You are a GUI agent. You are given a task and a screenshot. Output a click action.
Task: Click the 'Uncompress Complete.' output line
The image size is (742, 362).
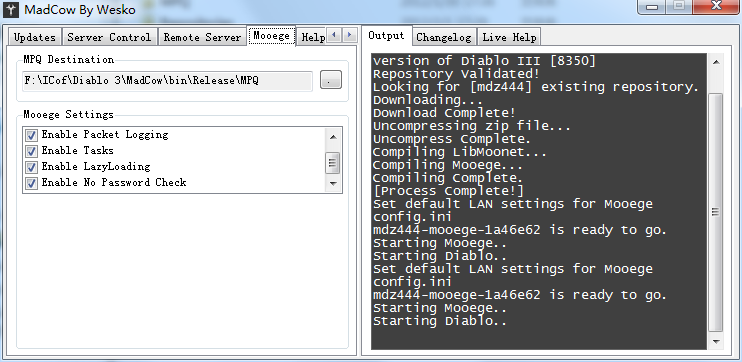452,139
